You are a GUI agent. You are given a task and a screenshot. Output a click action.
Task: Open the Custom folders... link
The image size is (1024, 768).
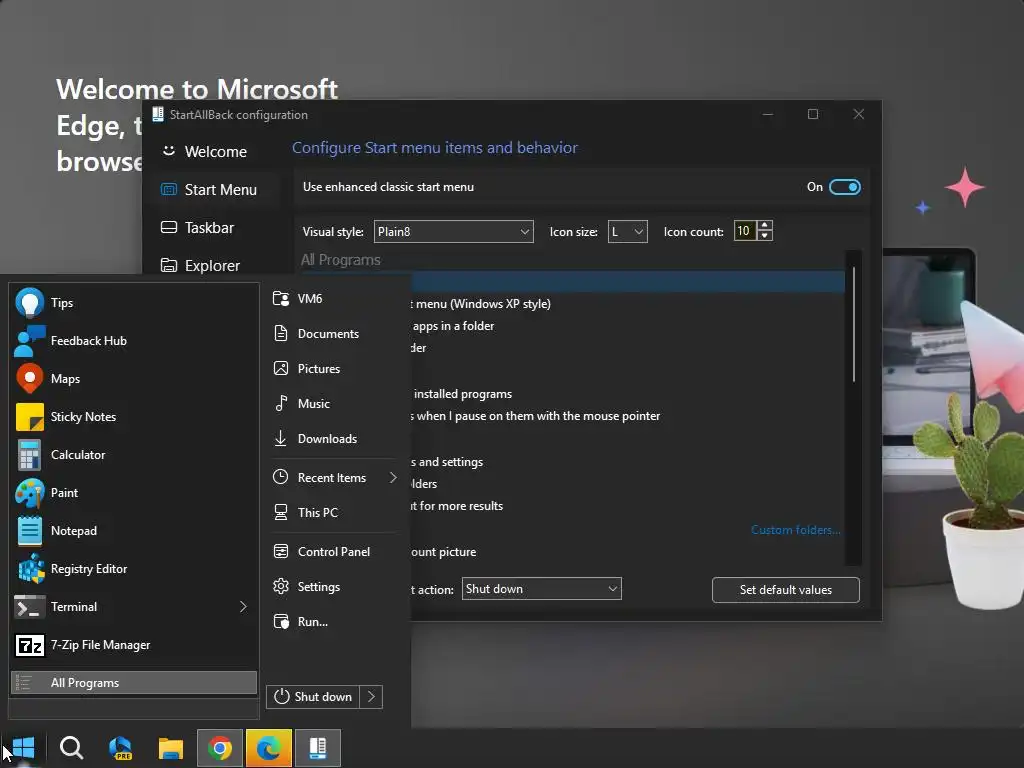point(795,530)
